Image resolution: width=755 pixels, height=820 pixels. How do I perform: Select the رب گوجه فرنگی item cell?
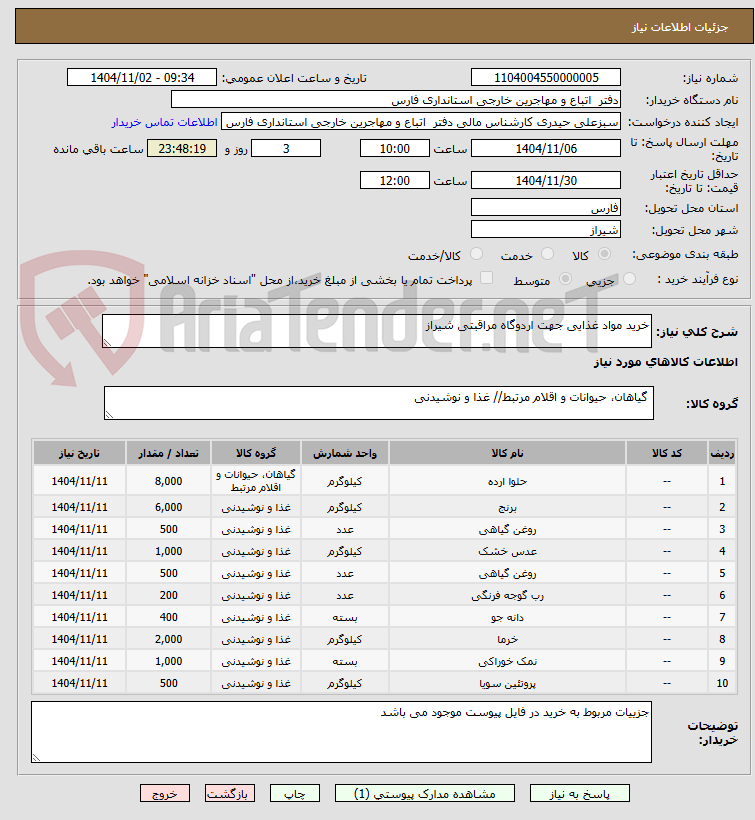pyautogui.click(x=507, y=595)
